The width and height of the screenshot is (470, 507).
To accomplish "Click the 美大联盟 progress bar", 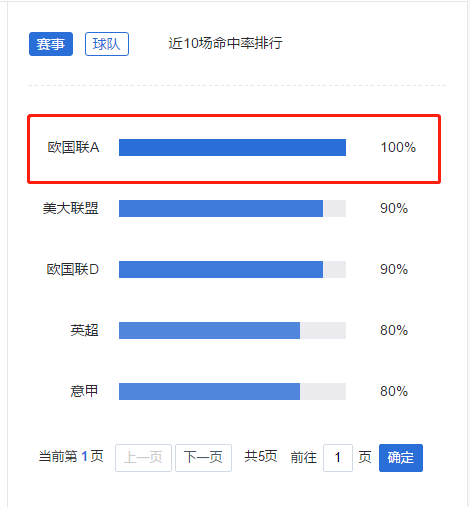I will pyautogui.click(x=232, y=208).
